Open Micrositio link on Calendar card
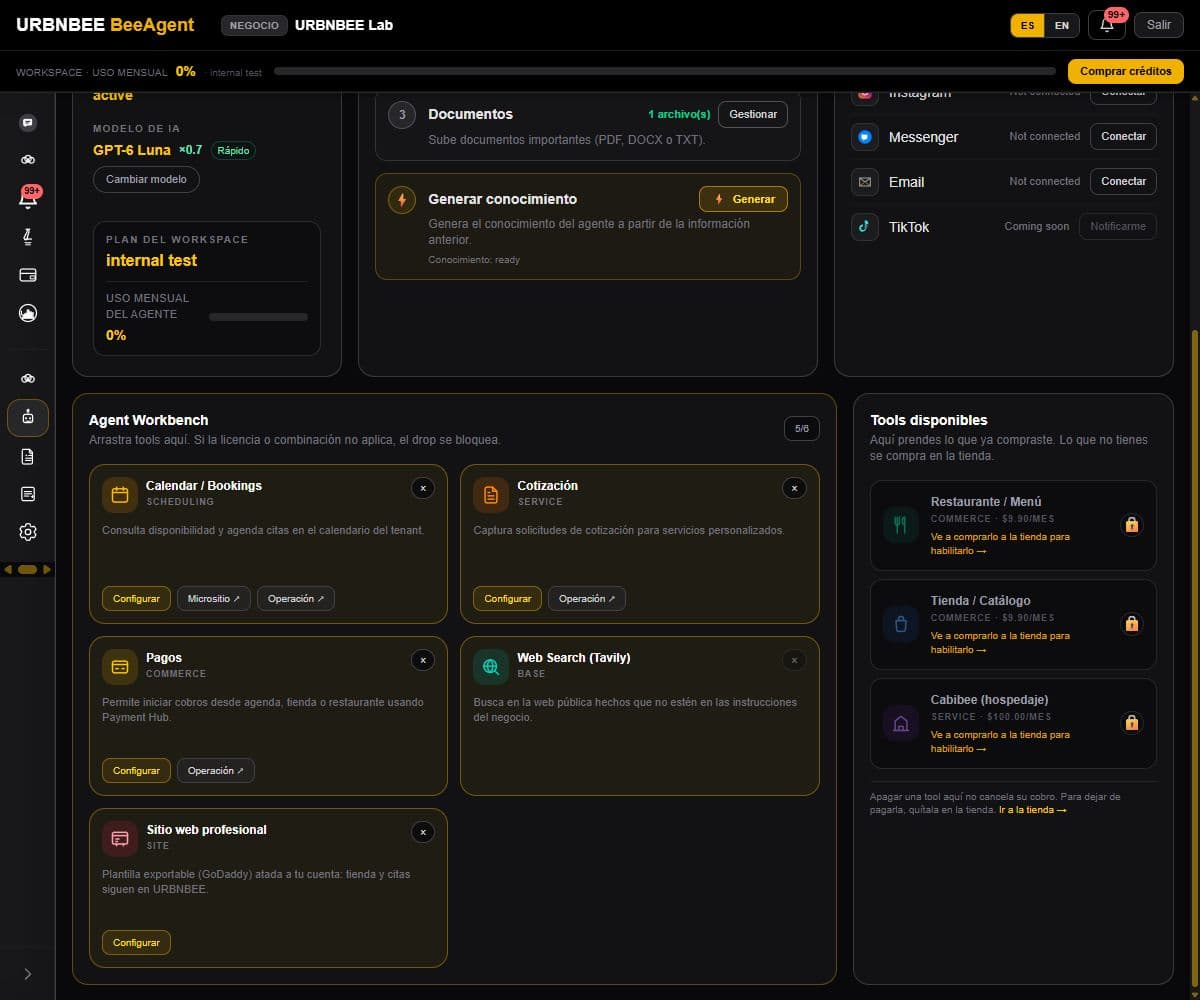The image size is (1200, 1000). (214, 598)
